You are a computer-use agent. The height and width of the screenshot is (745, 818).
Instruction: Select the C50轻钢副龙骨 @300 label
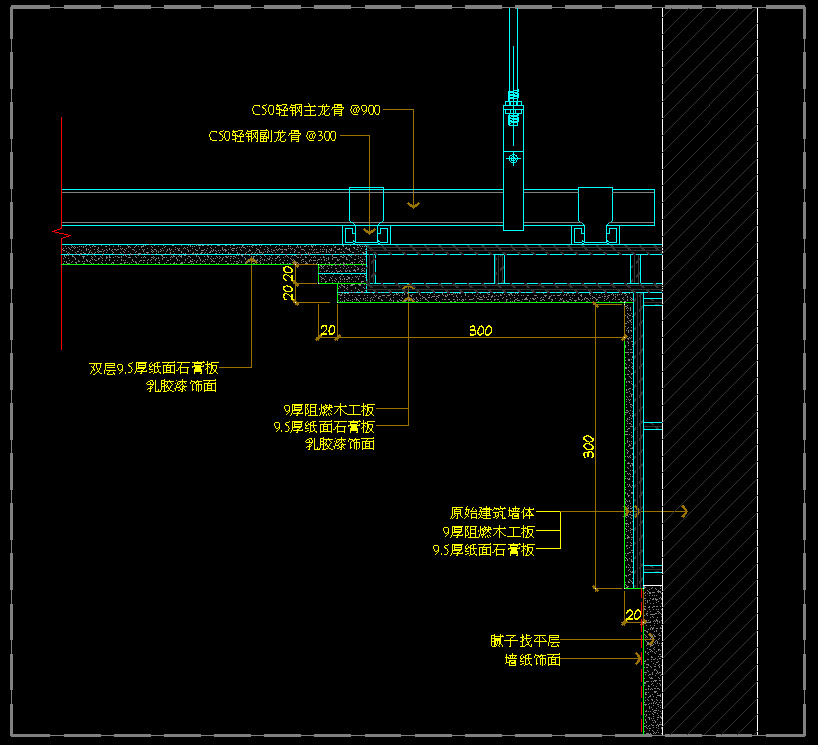[x=272, y=136]
